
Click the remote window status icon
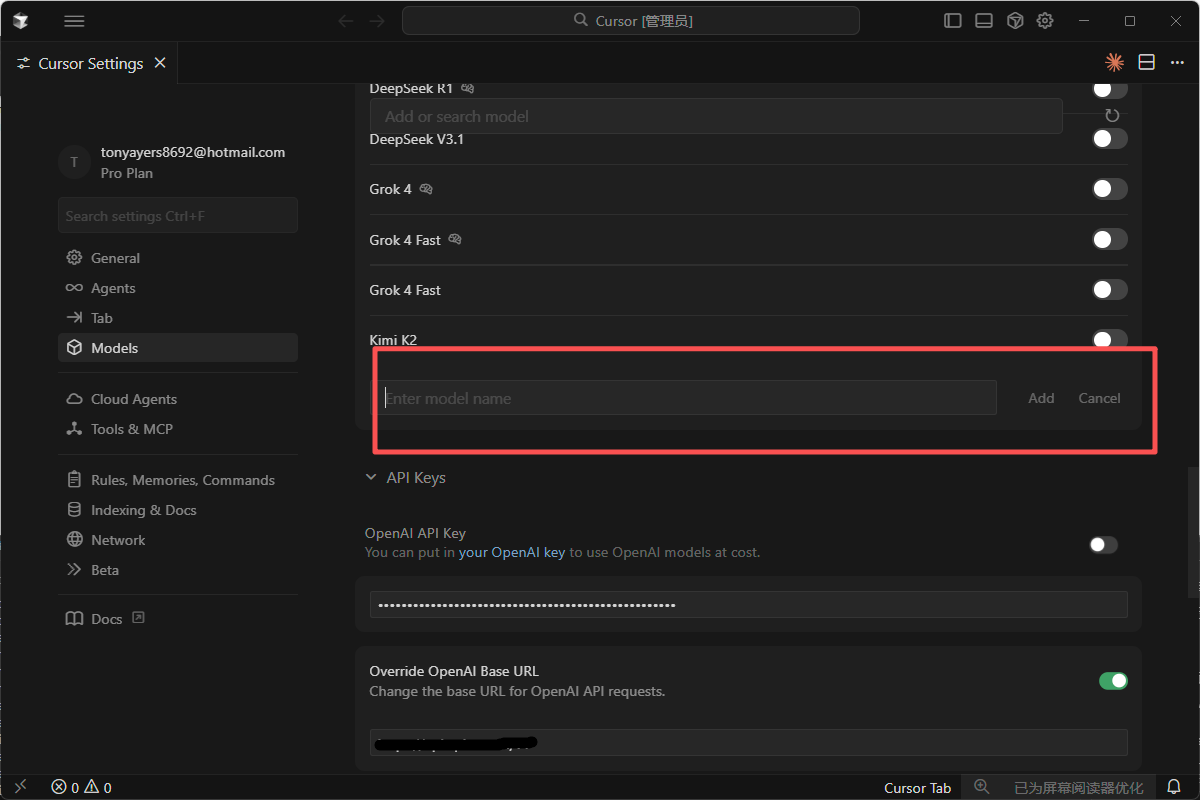20,788
